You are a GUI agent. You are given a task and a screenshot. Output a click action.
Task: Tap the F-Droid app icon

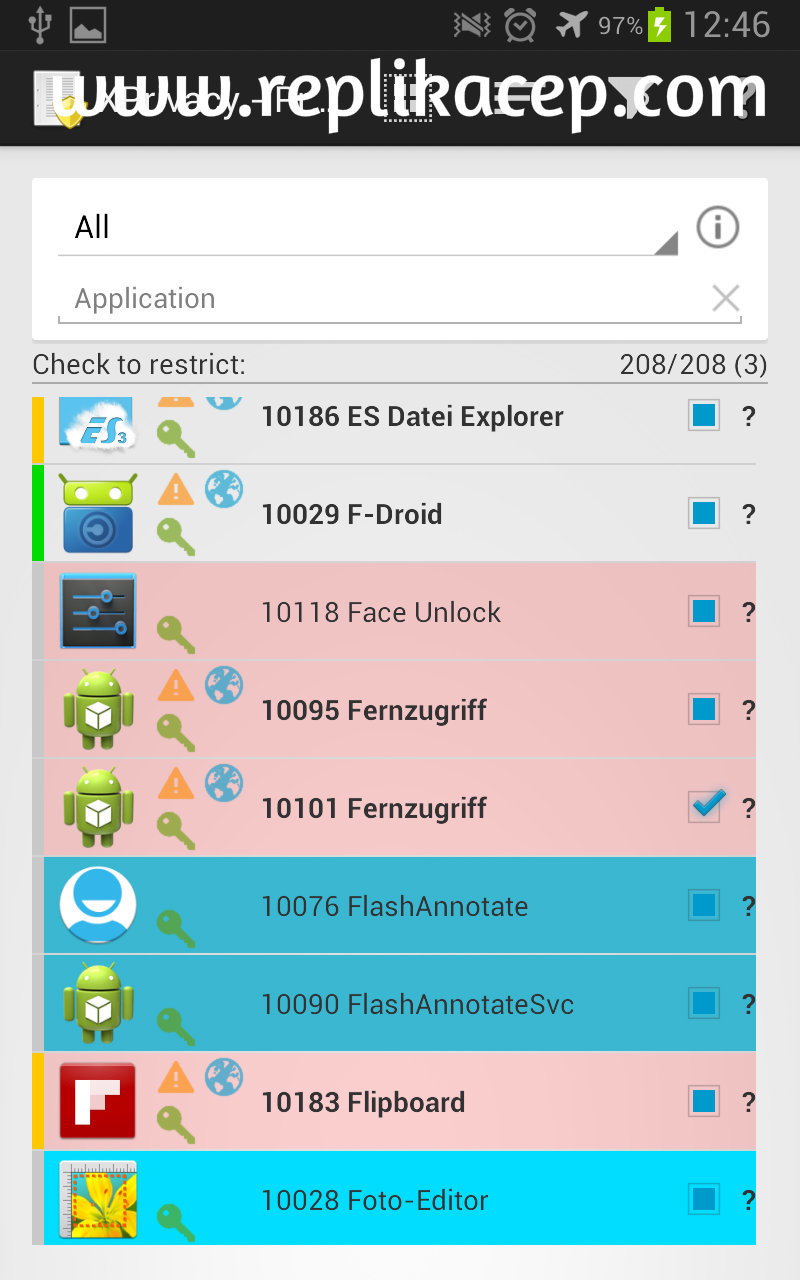pos(97,514)
